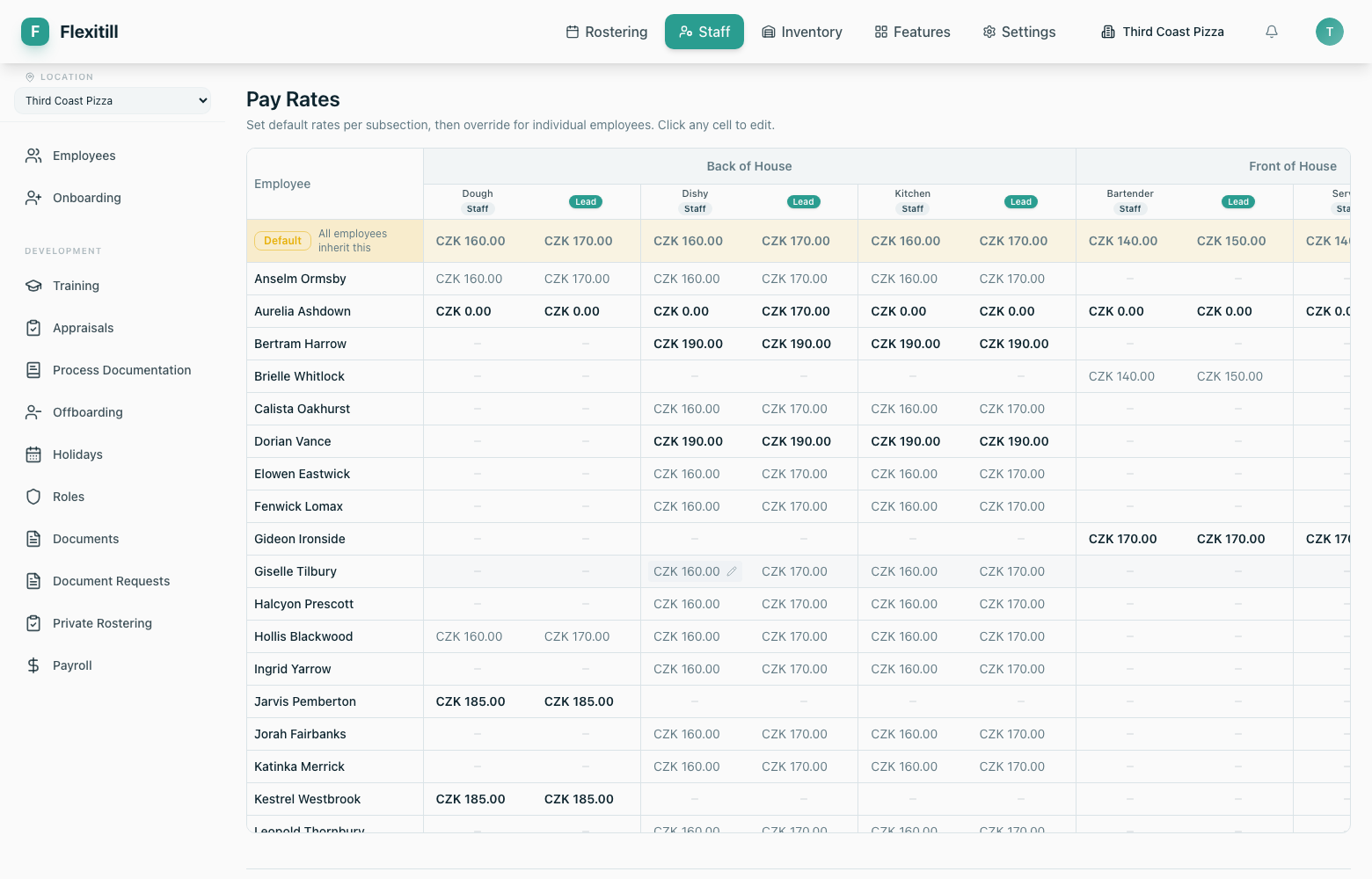Click the Anselm Ormsby employee name
The image size is (1372, 879).
pyautogui.click(x=300, y=279)
